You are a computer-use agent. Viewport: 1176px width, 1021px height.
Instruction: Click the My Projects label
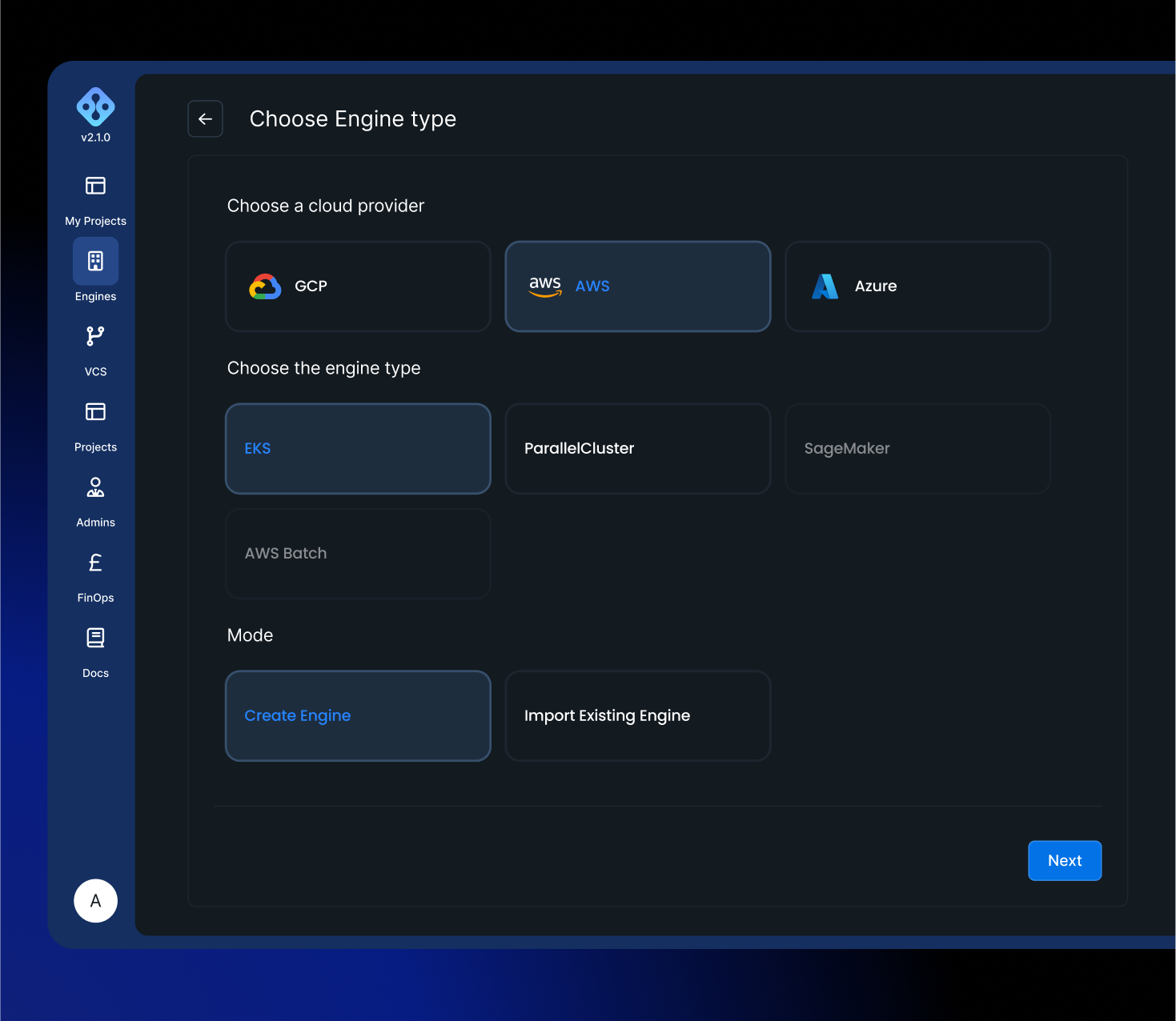pyautogui.click(x=95, y=221)
